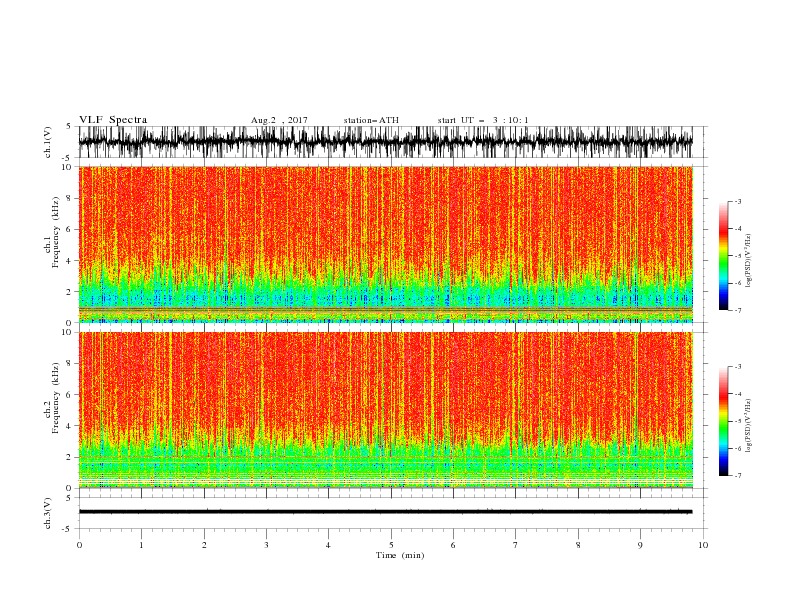This screenshot has height=612, width=792.
Task: Click the "4" kHz tick of ch.2 spectrogram
Action: click(x=69, y=426)
